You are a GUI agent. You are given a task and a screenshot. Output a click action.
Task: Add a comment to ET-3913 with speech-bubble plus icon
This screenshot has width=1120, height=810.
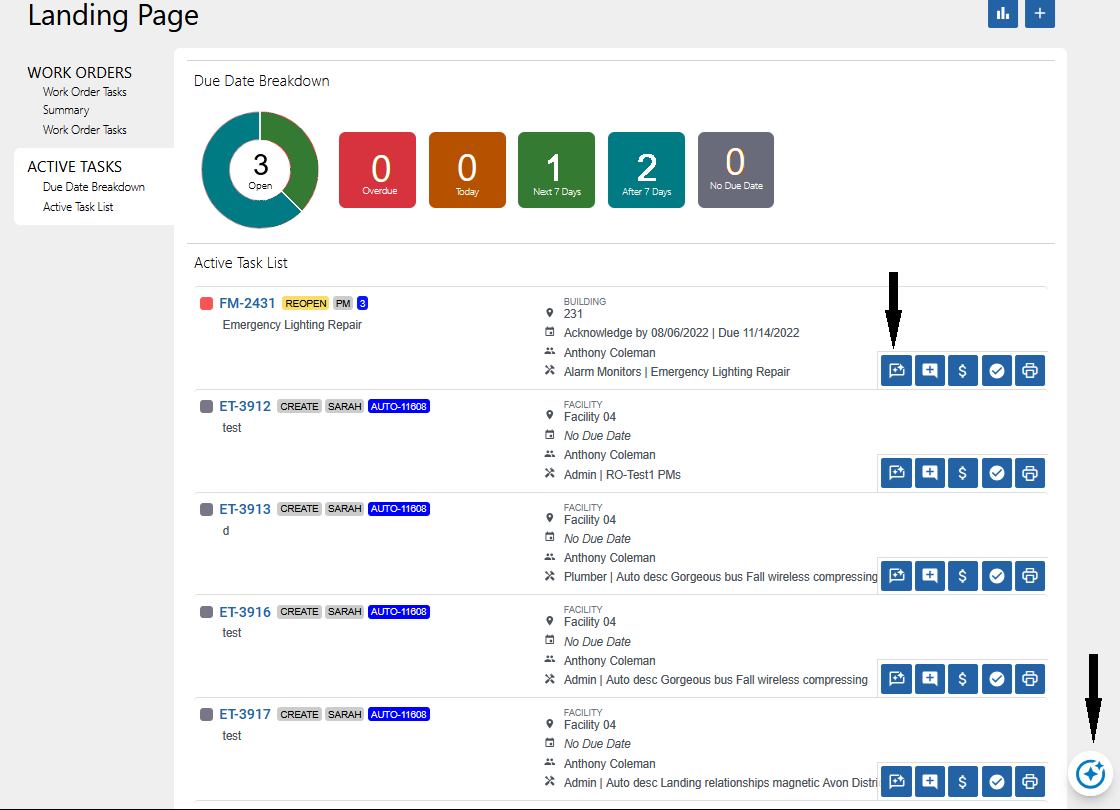(929, 575)
